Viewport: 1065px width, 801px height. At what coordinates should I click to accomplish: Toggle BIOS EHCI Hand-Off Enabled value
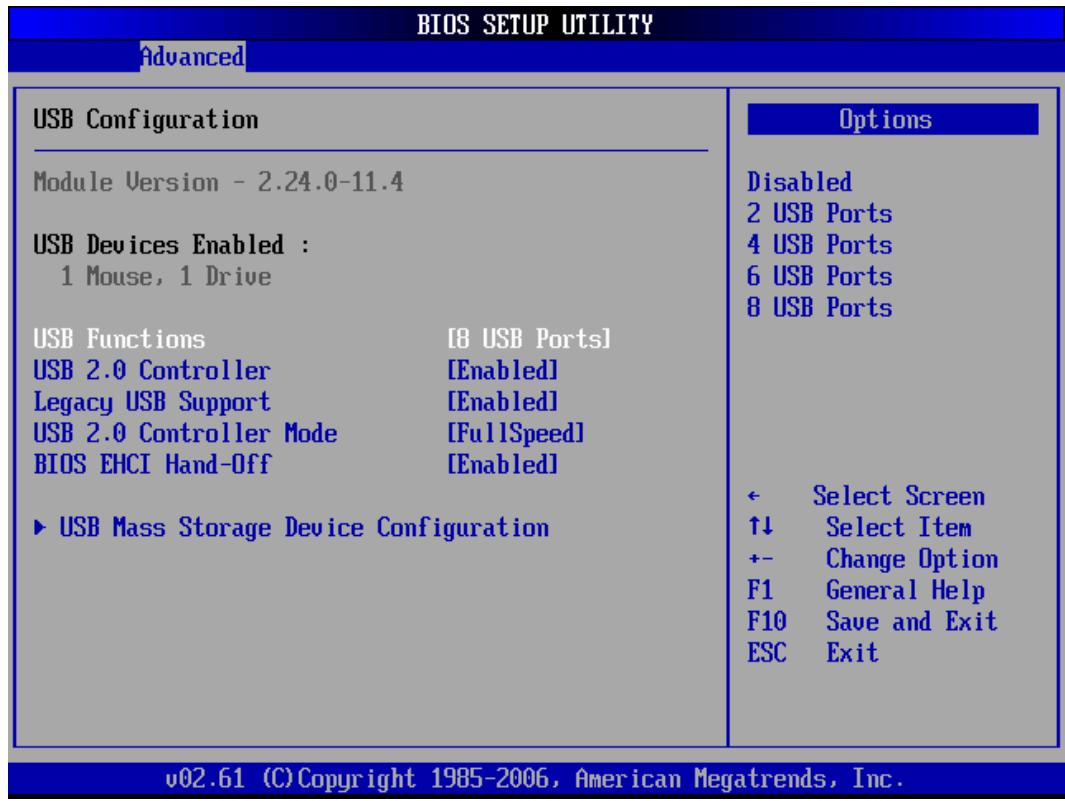[x=503, y=465]
